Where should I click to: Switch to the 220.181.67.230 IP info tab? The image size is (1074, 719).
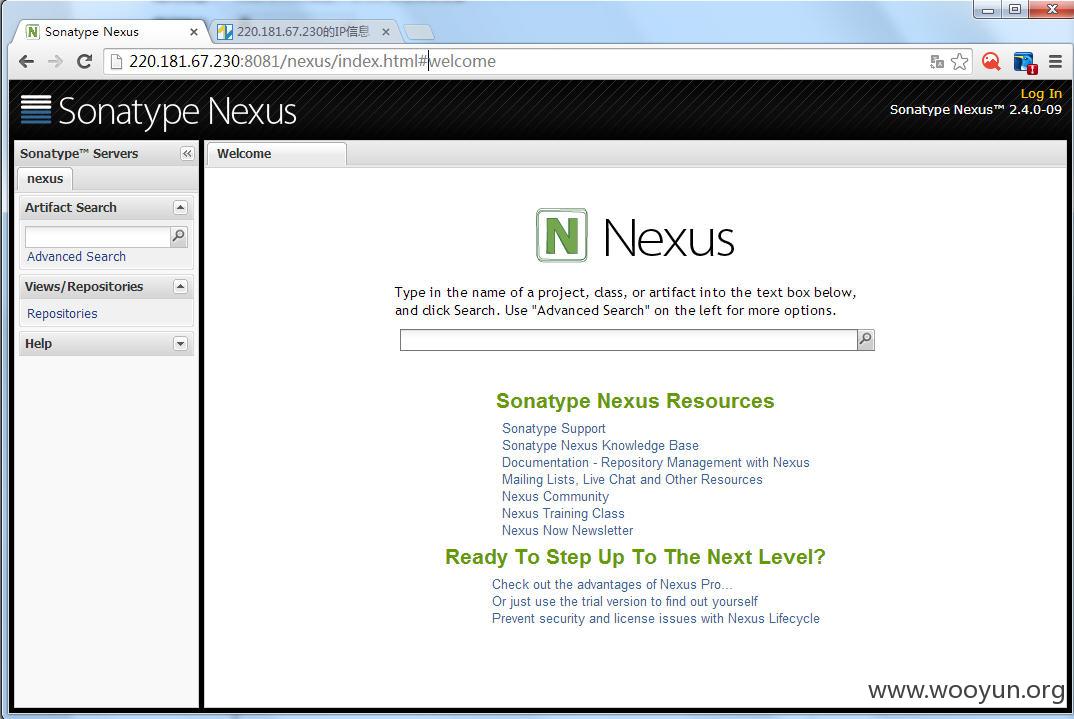click(x=301, y=31)
